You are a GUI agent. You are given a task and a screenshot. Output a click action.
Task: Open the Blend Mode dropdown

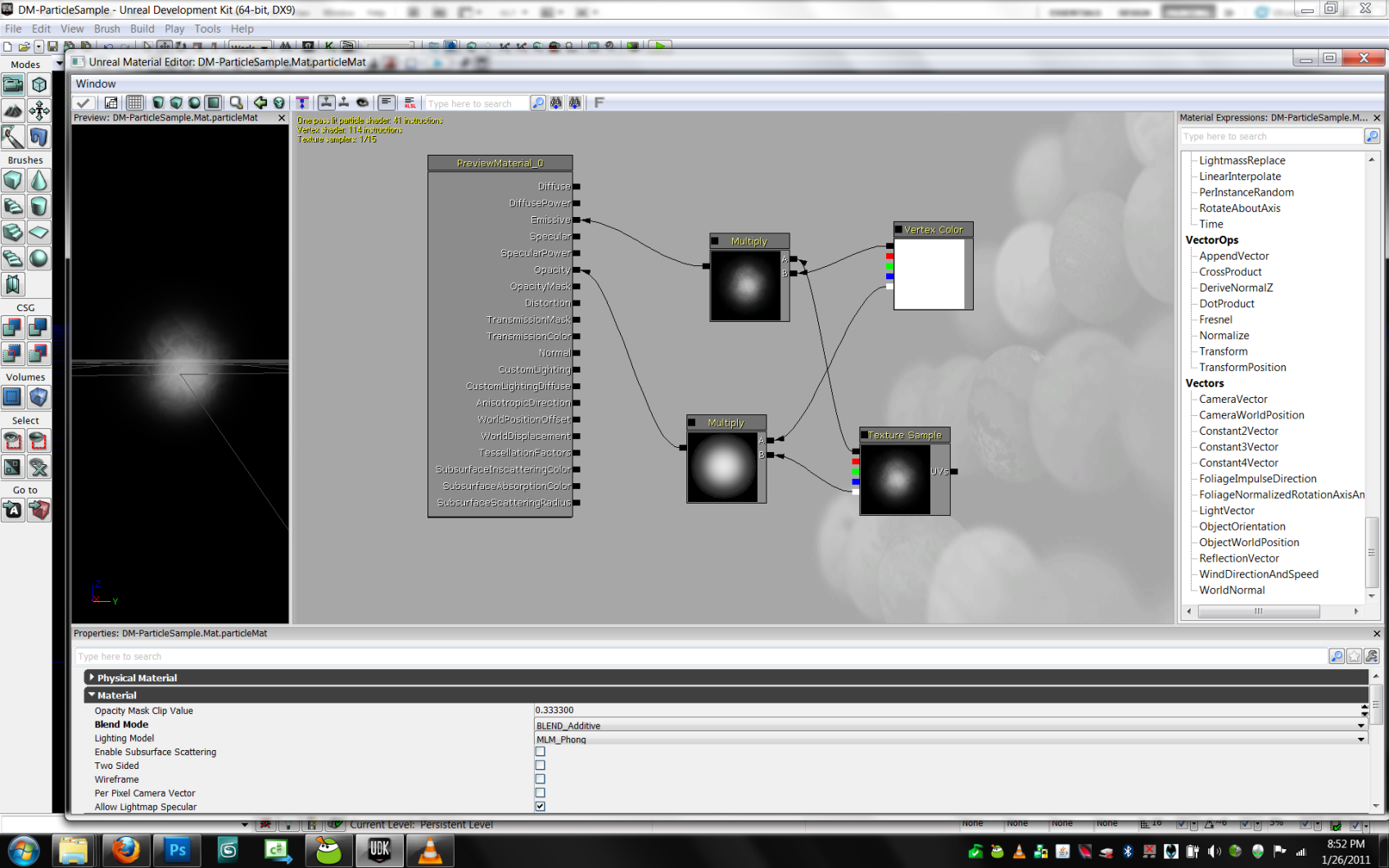(1360, 726)
